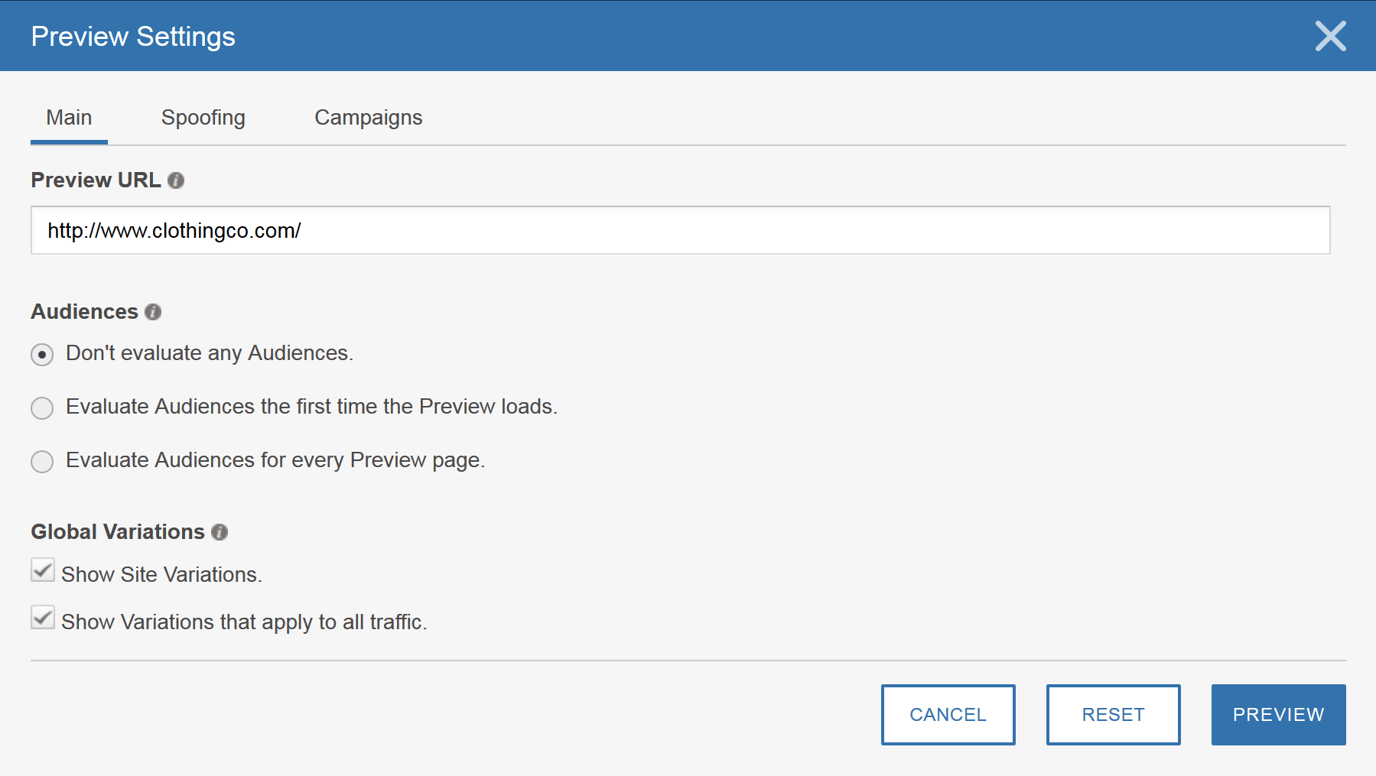Click the Preview Settings title bar
This screenshot has width=1376, height=776.
[x=133, y=36]
